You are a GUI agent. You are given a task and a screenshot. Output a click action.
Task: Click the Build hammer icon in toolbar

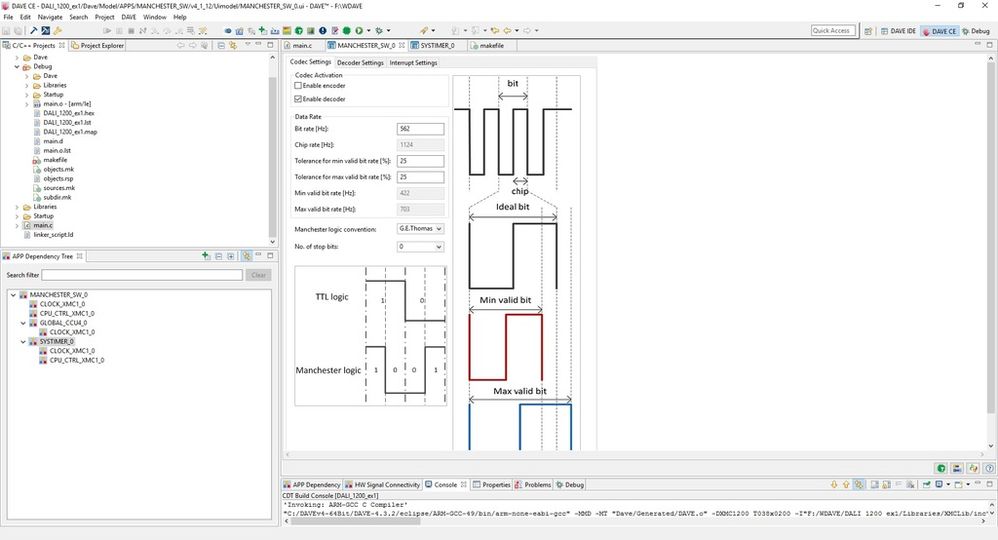click(34, 31)
